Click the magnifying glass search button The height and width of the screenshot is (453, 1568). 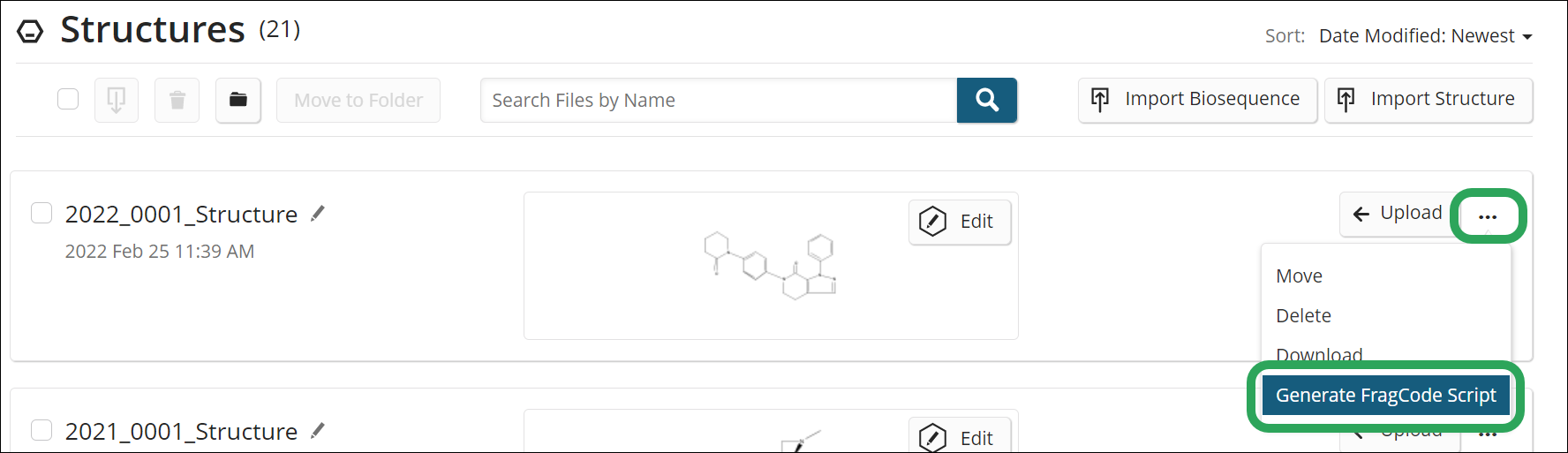pos(986,100)
